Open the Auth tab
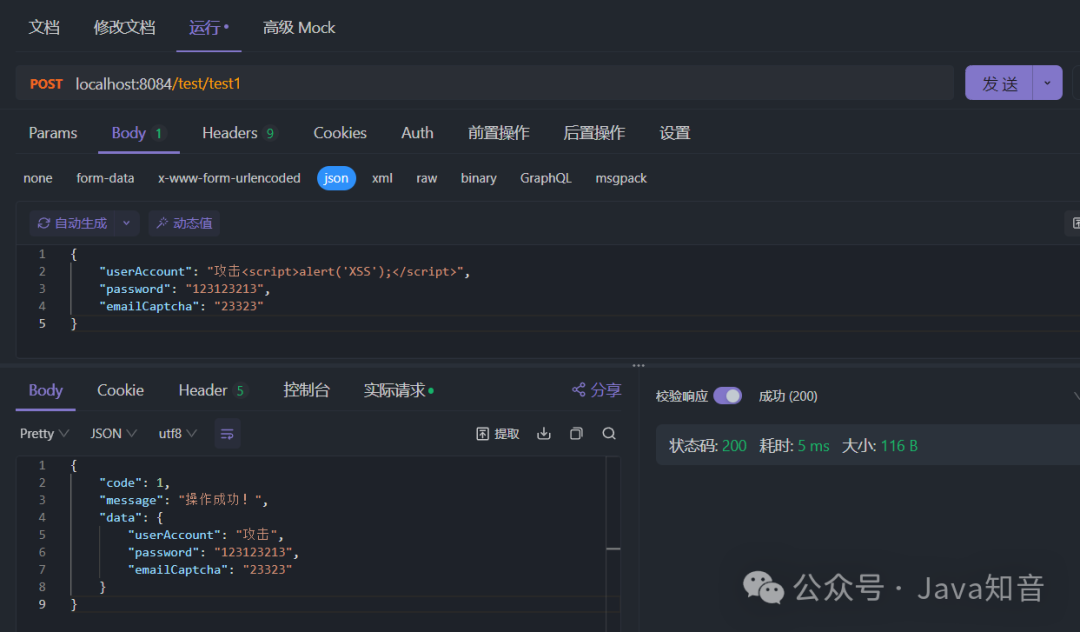The image size is (1080, 632). tap(417, 133)
